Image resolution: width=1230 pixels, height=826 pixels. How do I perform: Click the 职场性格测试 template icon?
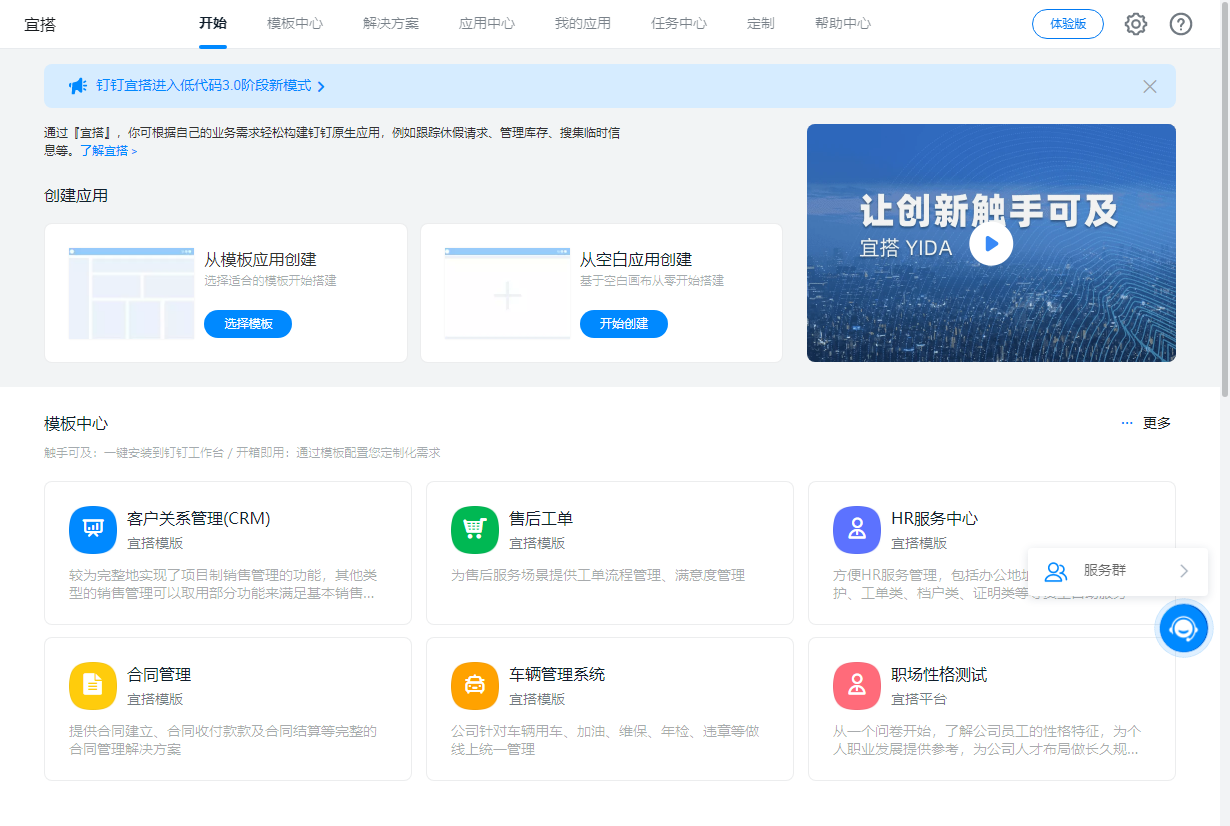point(857,686)
